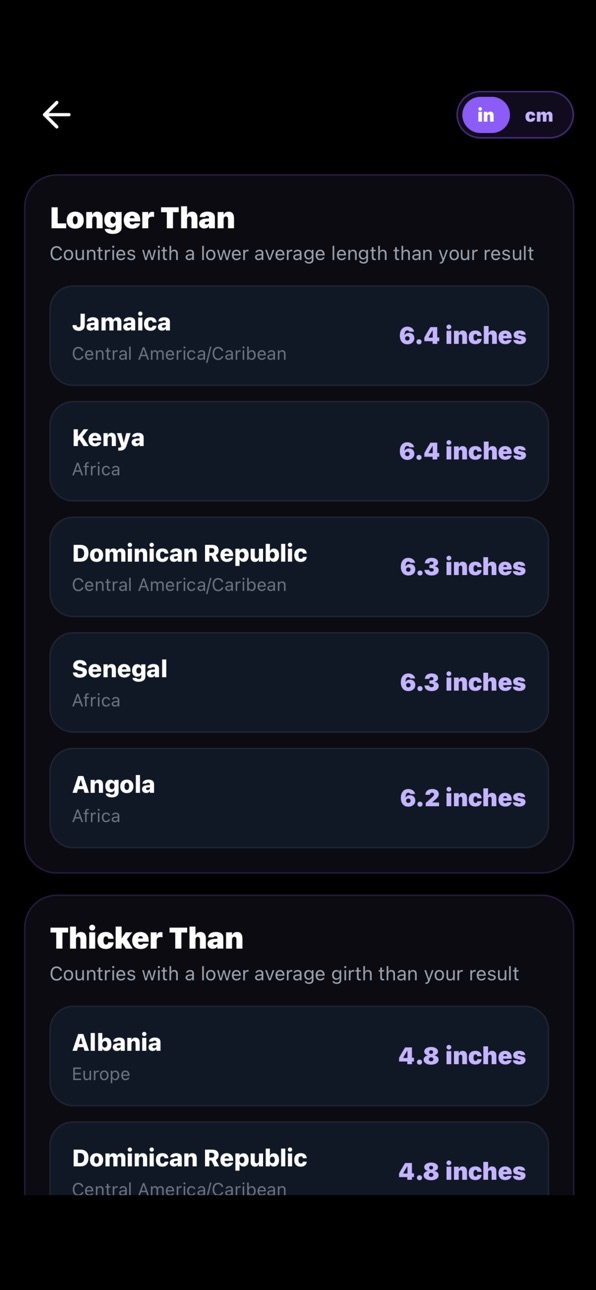The width and height of the screenshot is (596, 1290).
Task: Open the Albania country card
Action: point(299,1056)
